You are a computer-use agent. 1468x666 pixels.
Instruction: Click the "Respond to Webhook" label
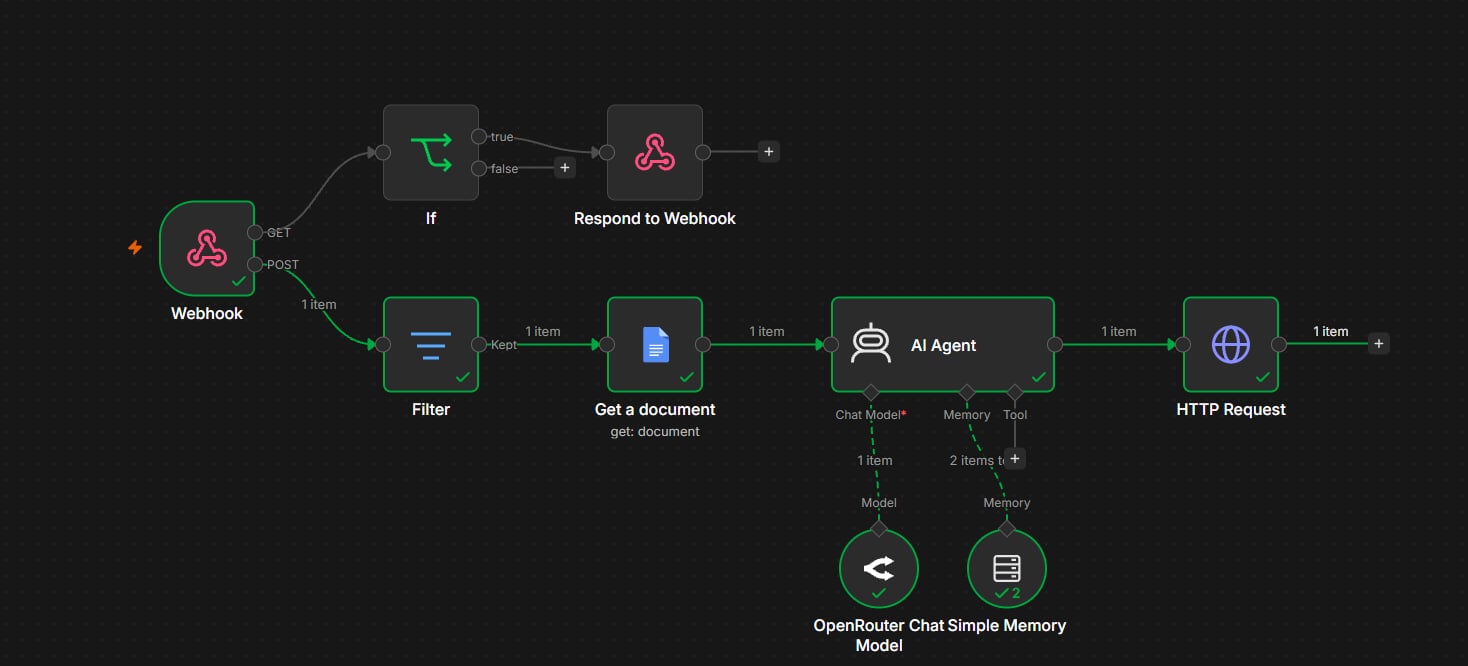655,218
